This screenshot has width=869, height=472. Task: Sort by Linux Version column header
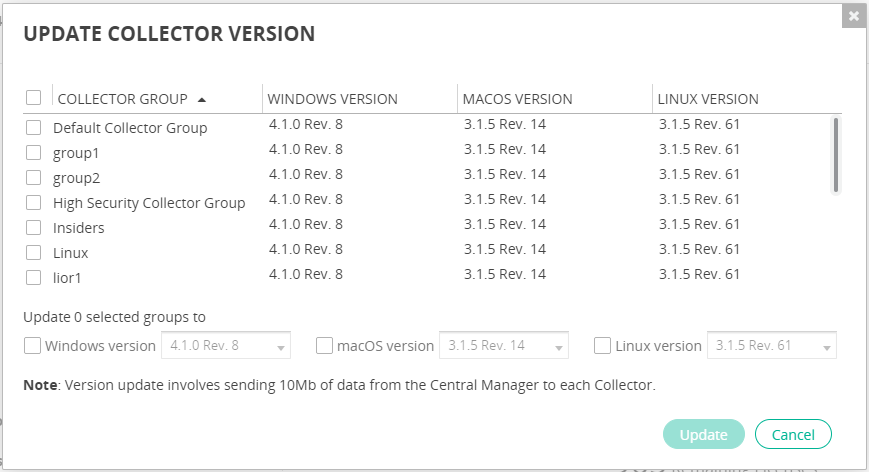pyautogui.click(x=708, y=99)
